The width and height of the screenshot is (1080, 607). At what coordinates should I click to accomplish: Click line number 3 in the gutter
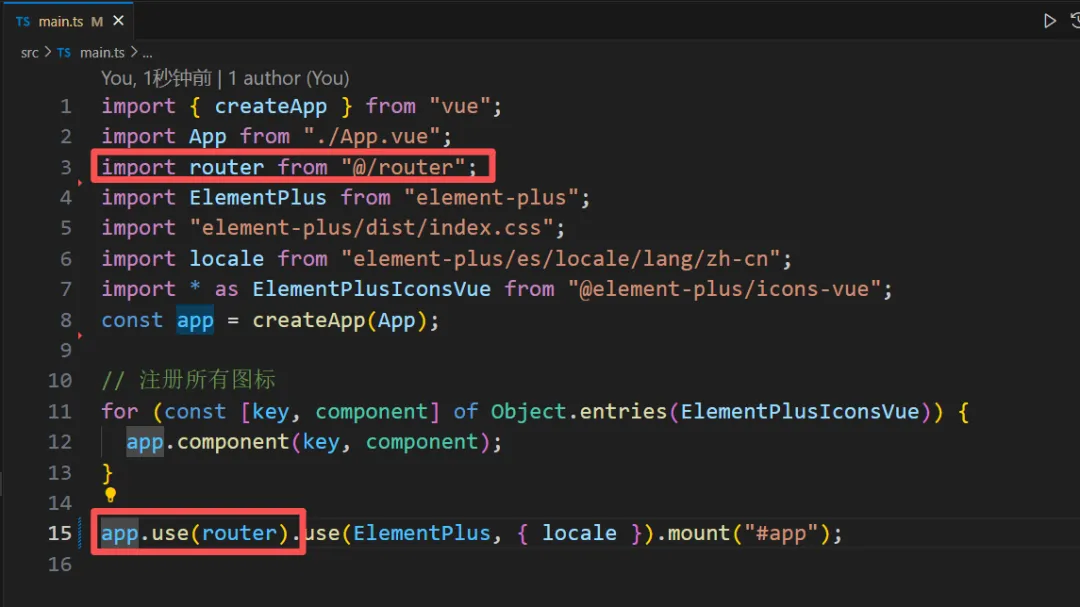[x=66, y=167]
